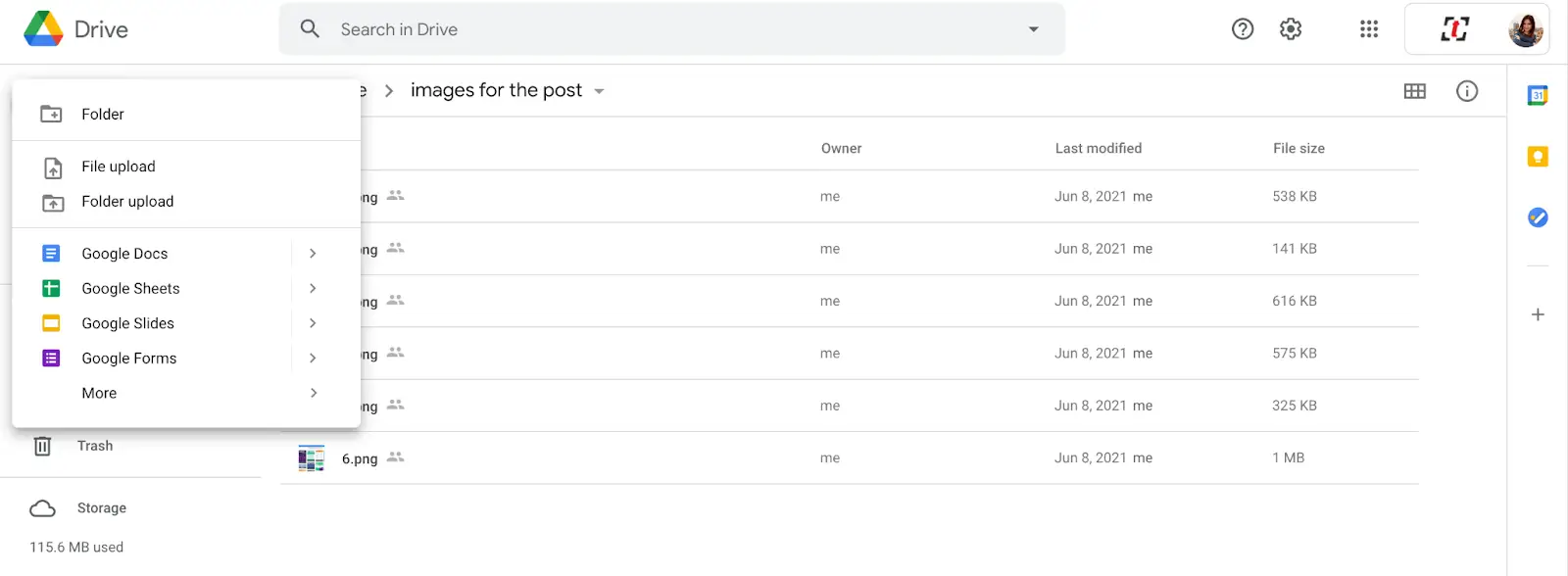Screen dimensions: 1568x576
Task: Click the Trash bin icon
Action: pos(43,446)
